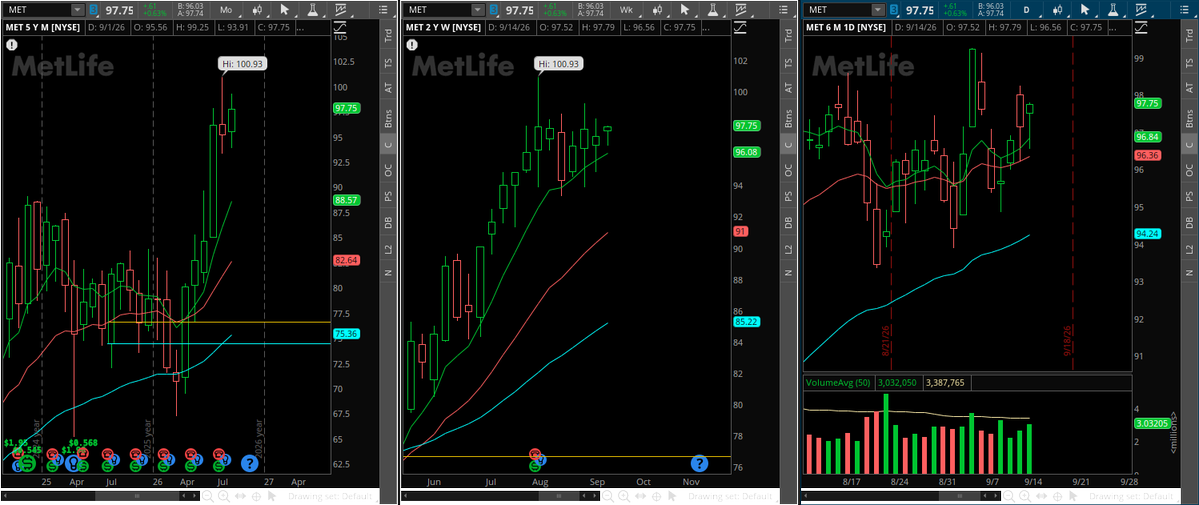
Task: Click blue question mark event on weekly chart
Action: (699, 463)
